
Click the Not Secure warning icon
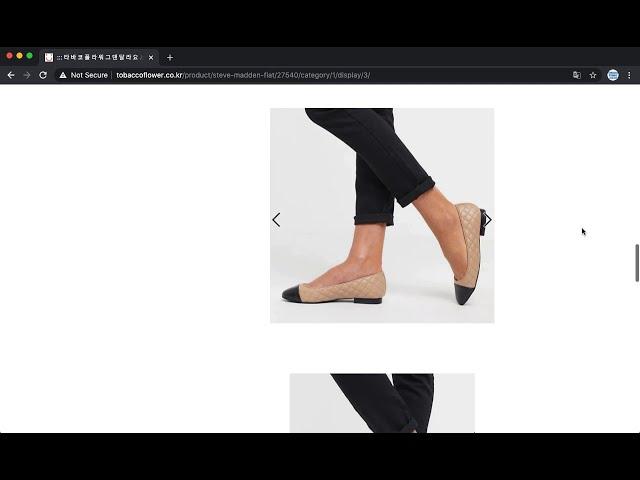(63, 75)
